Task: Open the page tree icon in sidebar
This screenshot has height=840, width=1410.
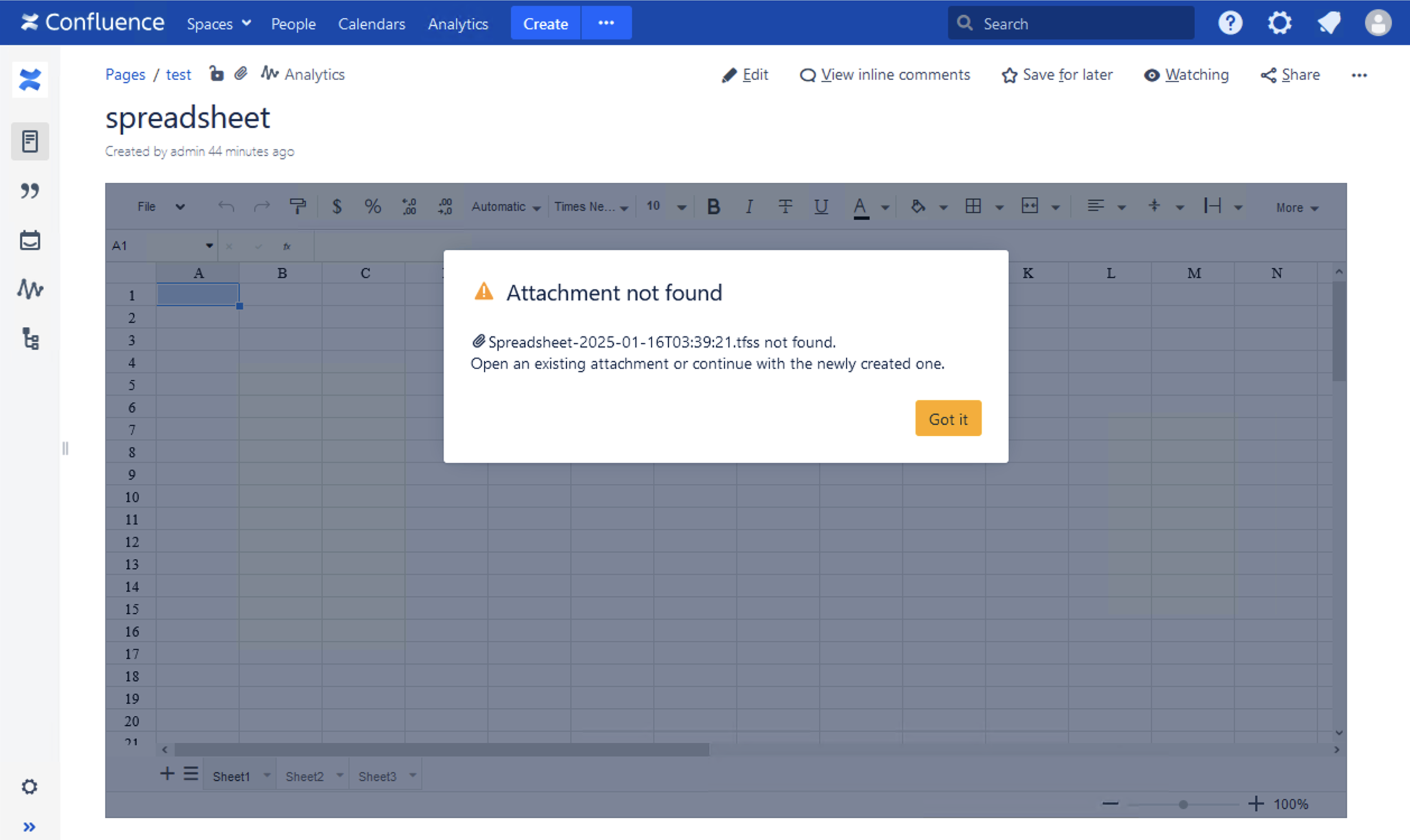Action: click(29, 338)
